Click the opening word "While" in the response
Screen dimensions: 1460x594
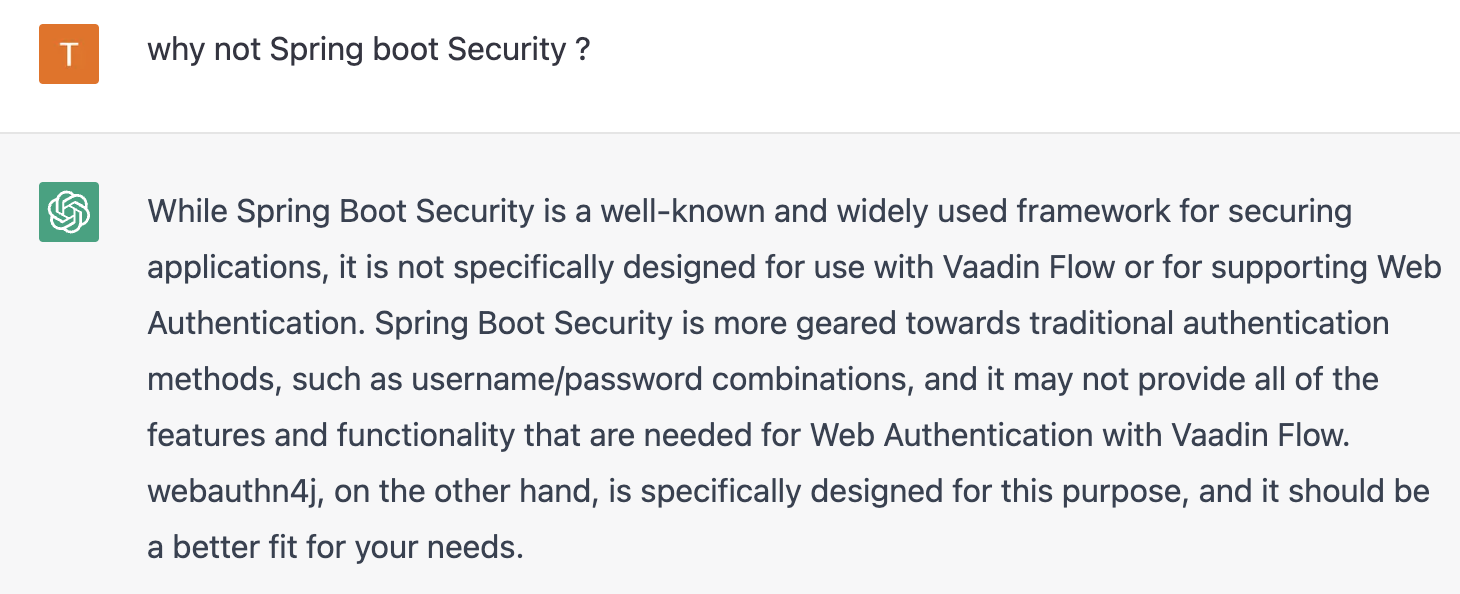coord(187,212)
